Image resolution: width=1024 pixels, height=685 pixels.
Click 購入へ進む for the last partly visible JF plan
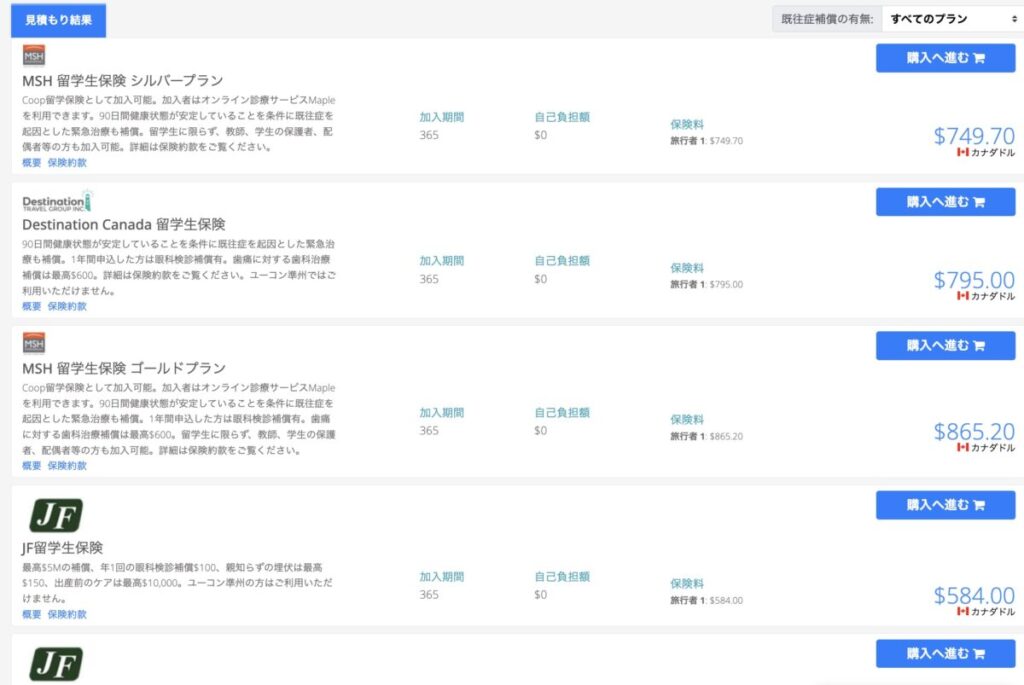coord(945,654)
